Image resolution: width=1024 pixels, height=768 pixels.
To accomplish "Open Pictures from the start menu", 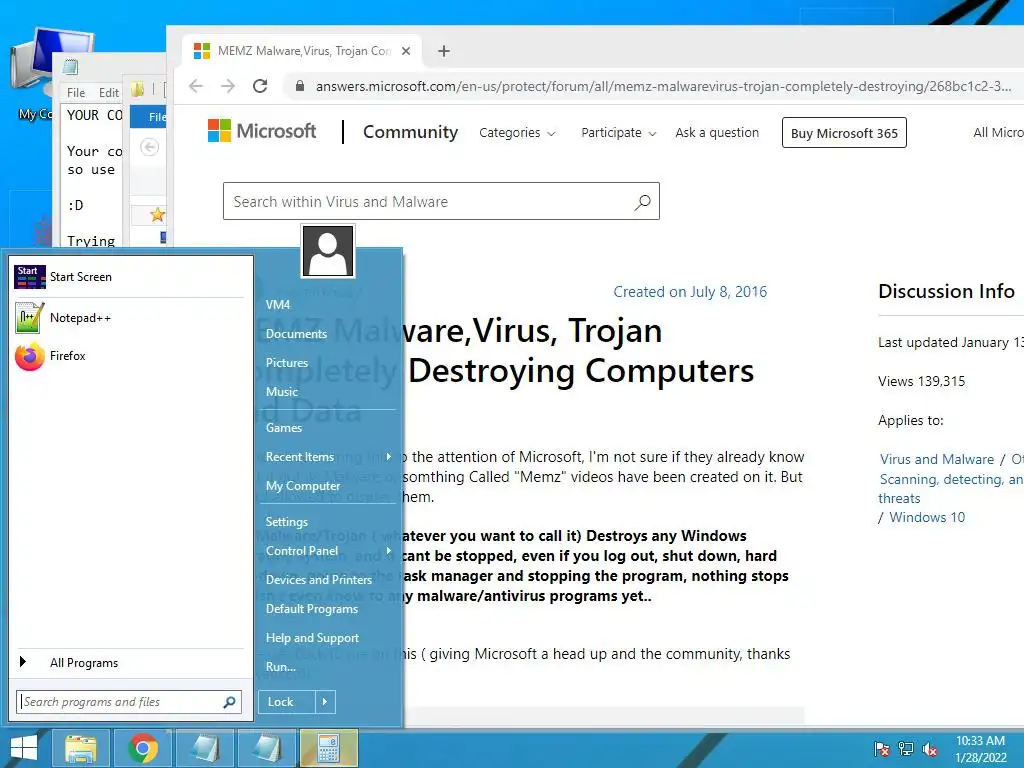I will point(287,362).
